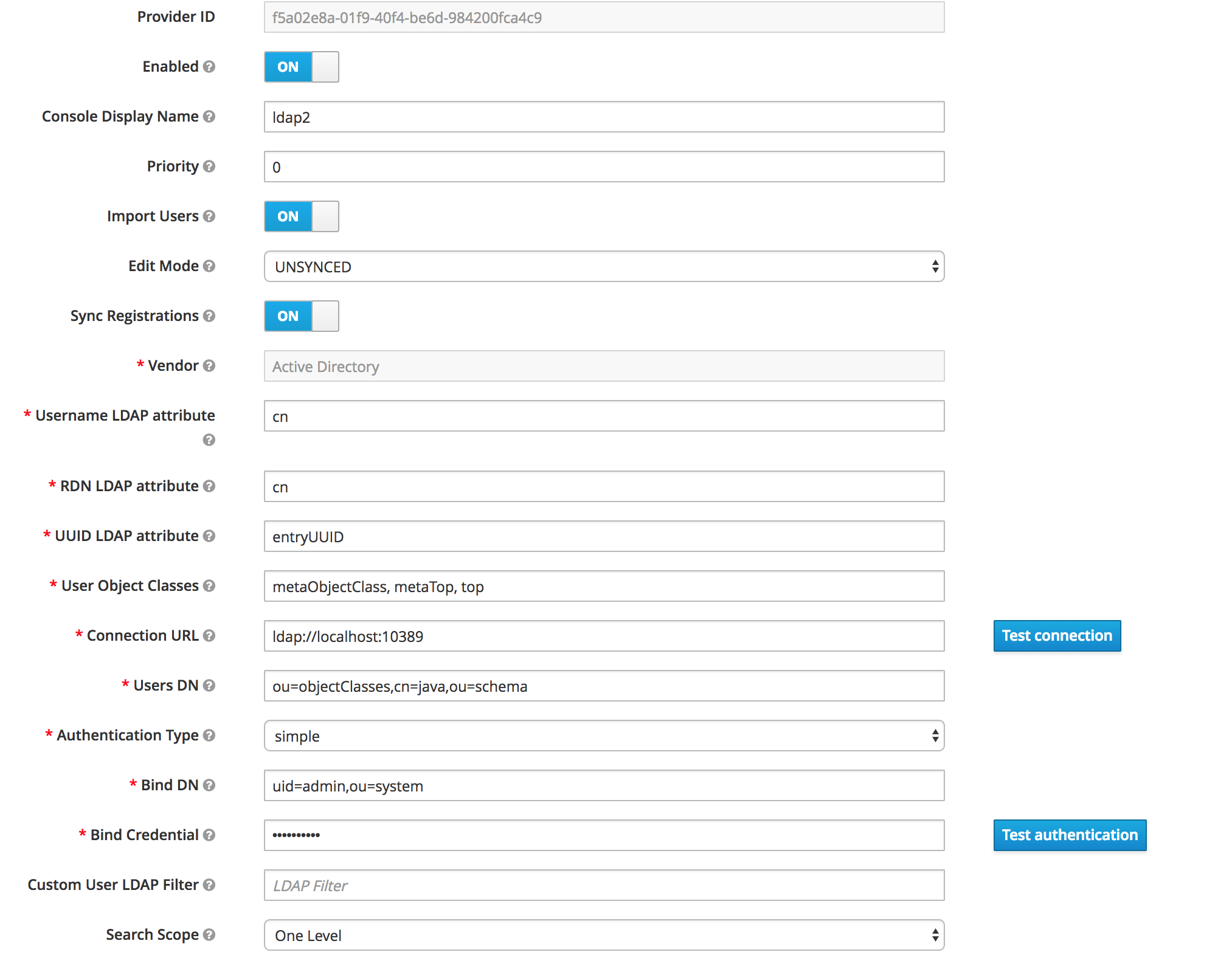Click help icon next to Enabled label
1232x969 pixels.
pos(209,67)
